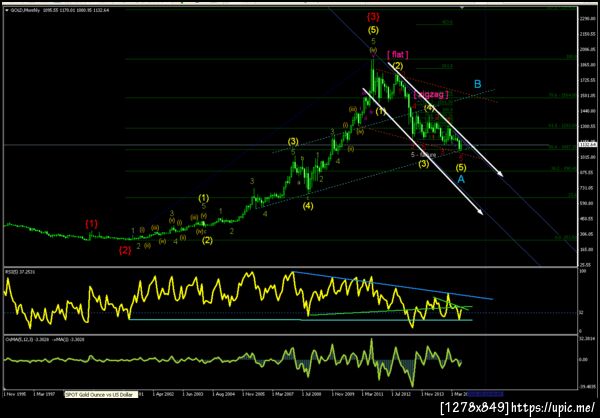Viewport: 600px width, 418px height.
Task: Select yellow (2) label beneath [ flat ]
Action: (397, 66)
